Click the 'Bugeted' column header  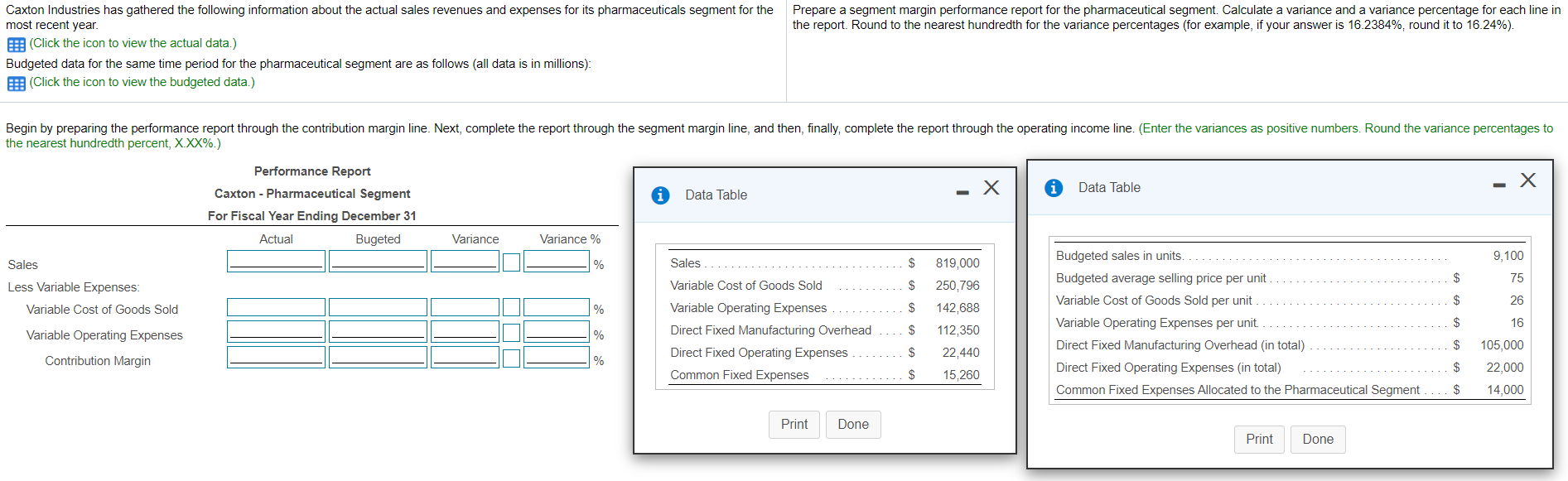(x=378, y=239)
